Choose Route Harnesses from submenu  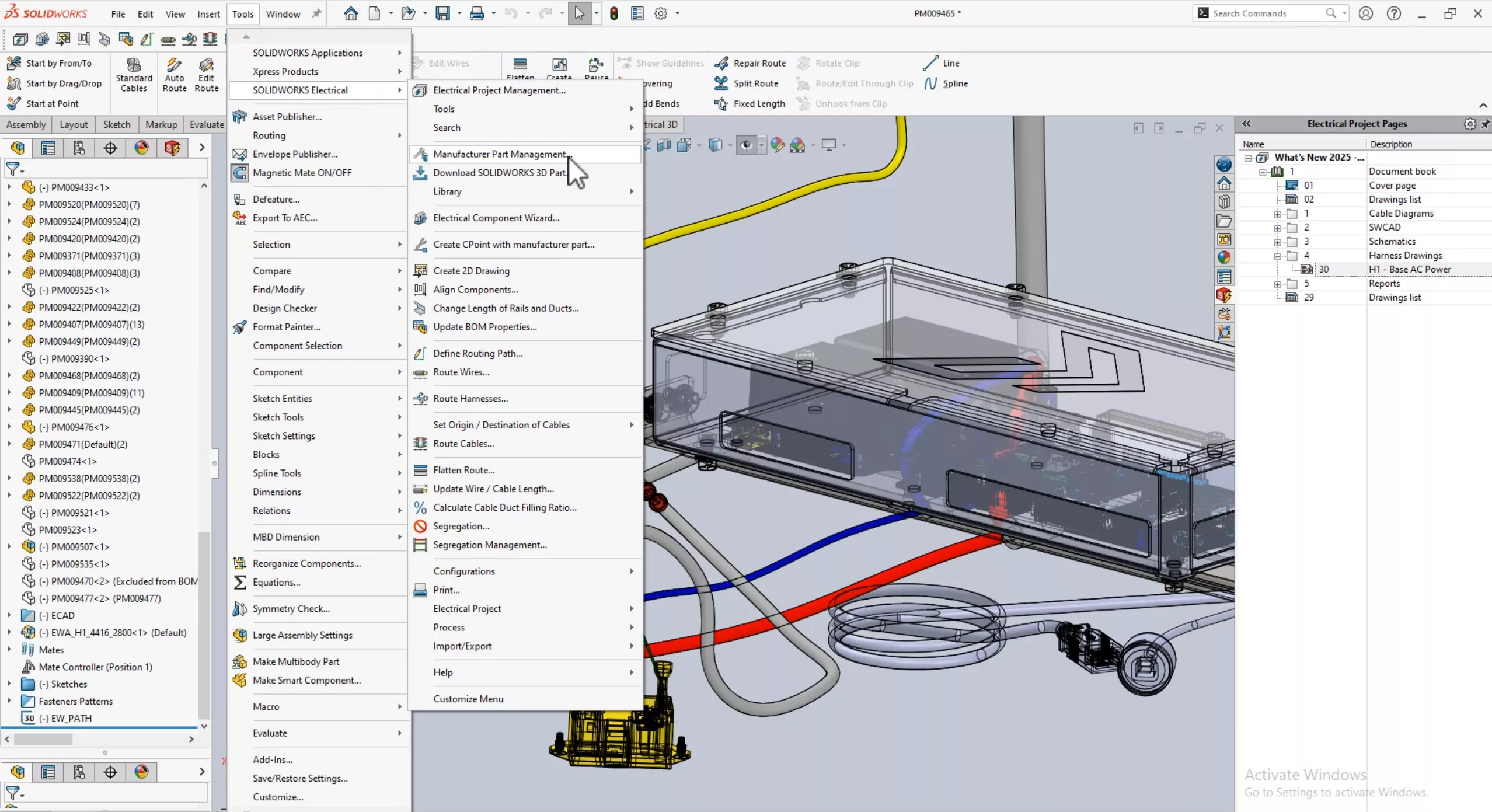coord(525,398)
